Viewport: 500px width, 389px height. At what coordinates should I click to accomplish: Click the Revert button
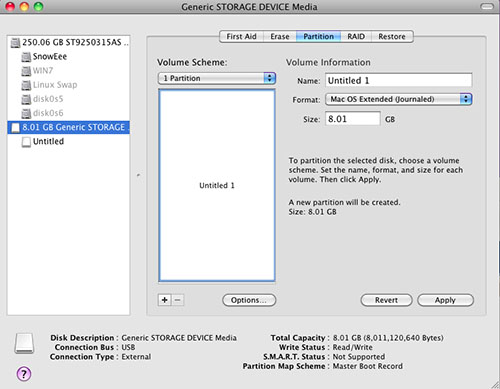tap(386, 300)
